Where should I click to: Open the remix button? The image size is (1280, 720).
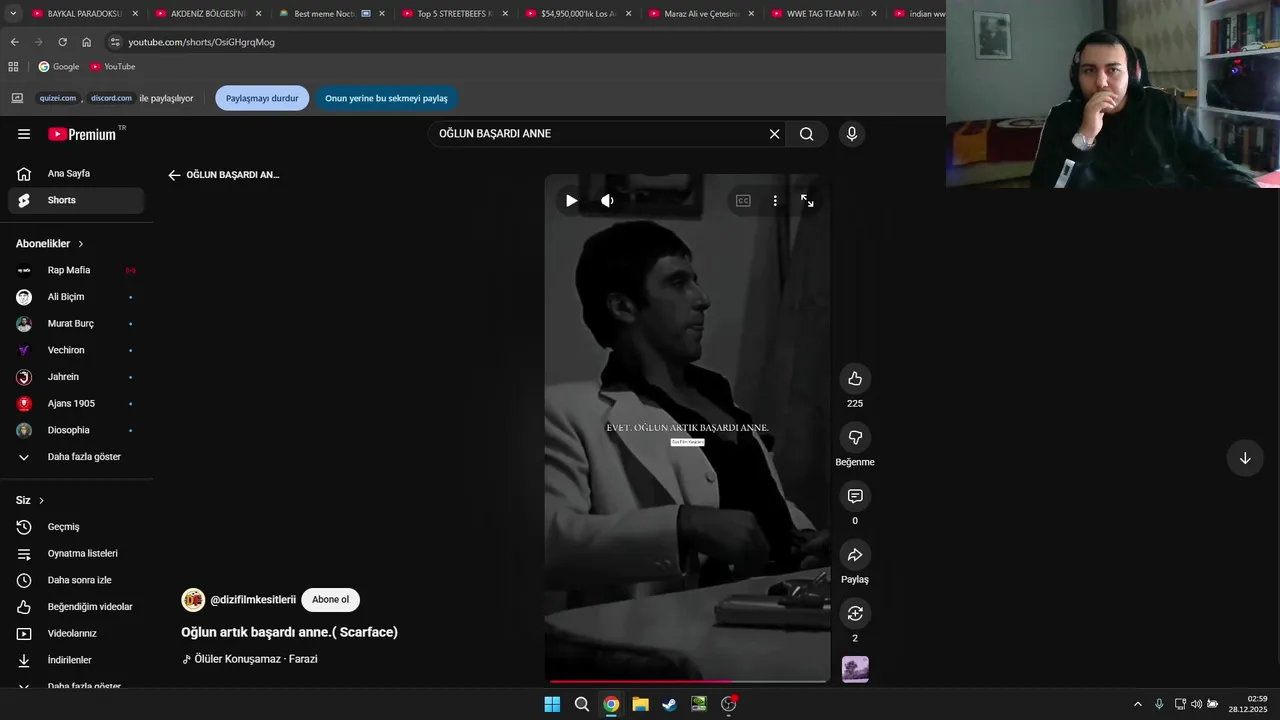tap(855, 613)
